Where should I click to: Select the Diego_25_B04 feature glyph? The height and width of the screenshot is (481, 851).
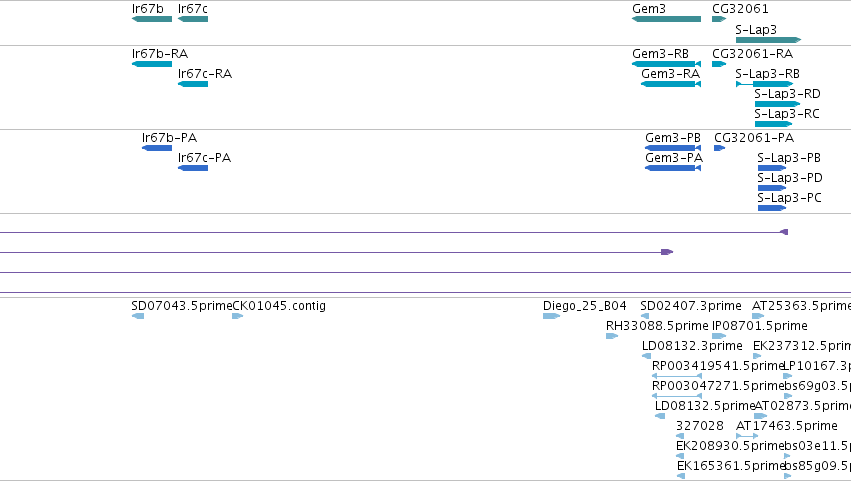pyautogui.click(x=551, y=316)
